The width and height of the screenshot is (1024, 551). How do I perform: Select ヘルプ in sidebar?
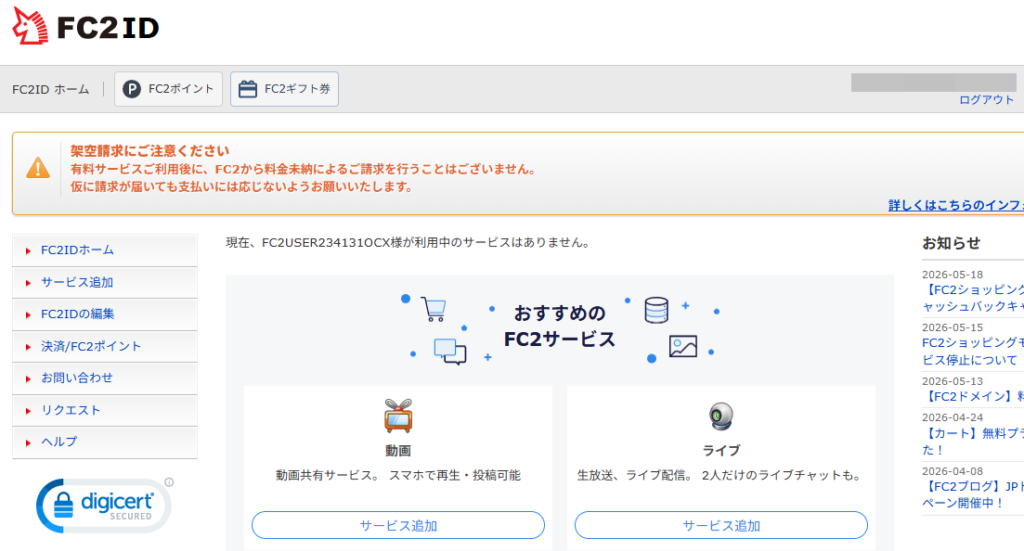[104, 443]
